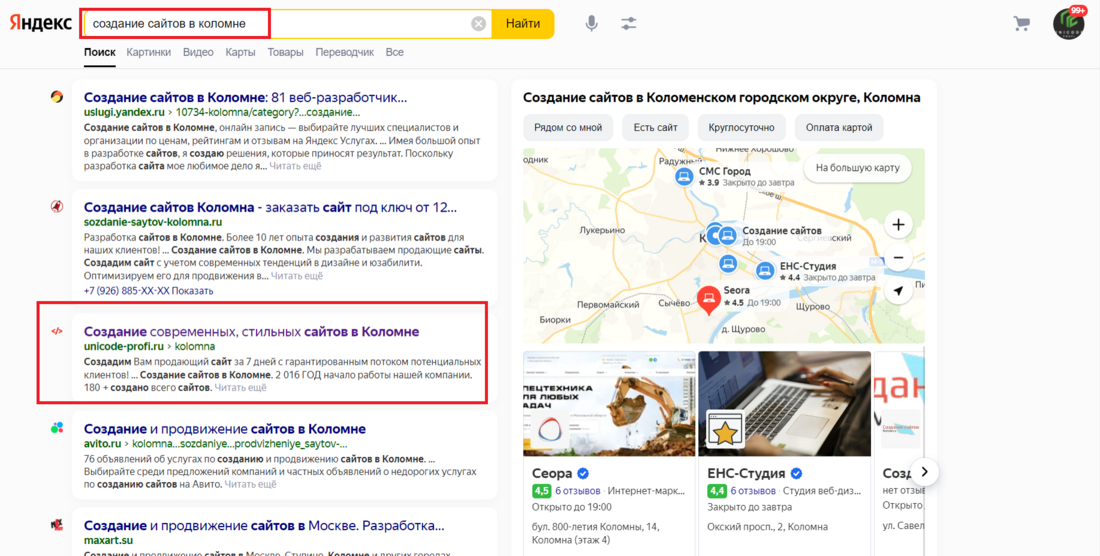The width and height of the screenshot is (1100, 556).
Task: Toggle the Рядом со мной filter
Action: pyautogui.click(x=568, y=128)
